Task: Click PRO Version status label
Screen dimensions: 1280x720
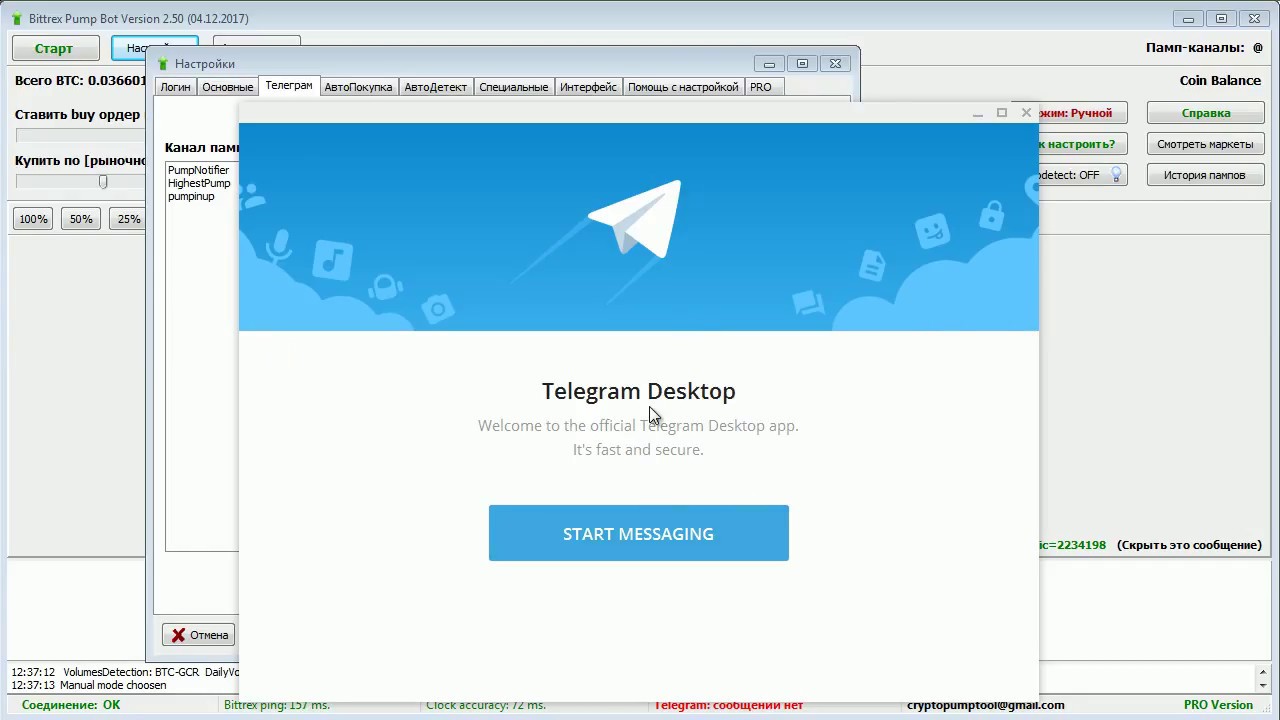Action: [x=1218, y=705]
